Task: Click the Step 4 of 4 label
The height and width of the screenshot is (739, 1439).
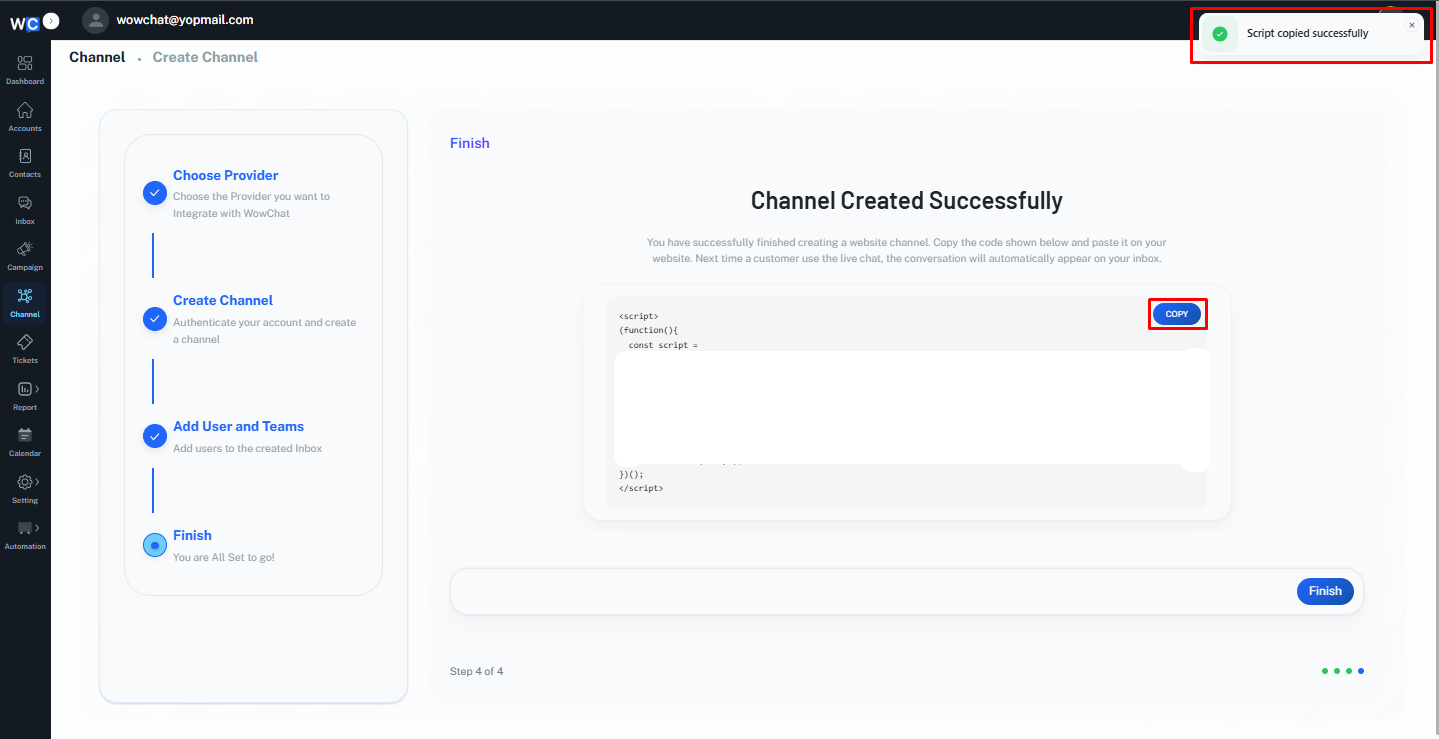Action: tap(477, 671)
